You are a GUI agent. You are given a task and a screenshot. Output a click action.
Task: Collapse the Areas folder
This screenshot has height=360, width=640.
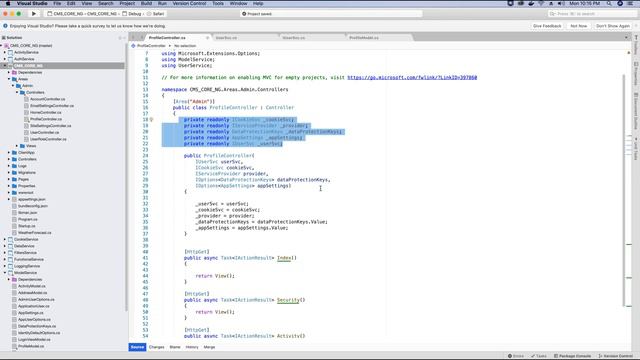[x=9, y=79]
